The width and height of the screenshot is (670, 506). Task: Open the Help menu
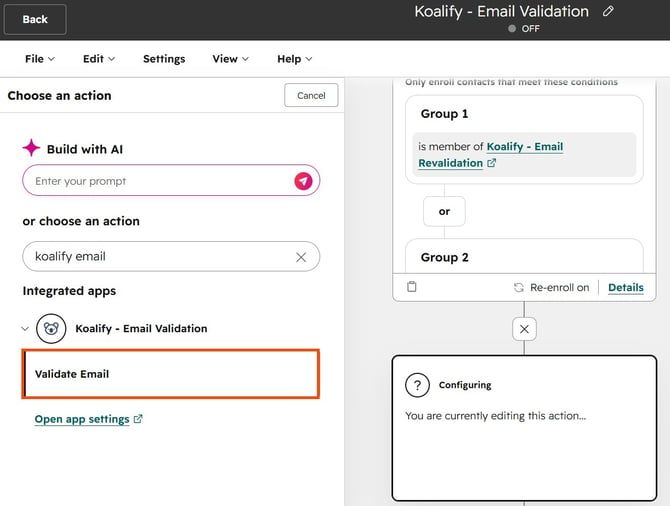[294, 59]
